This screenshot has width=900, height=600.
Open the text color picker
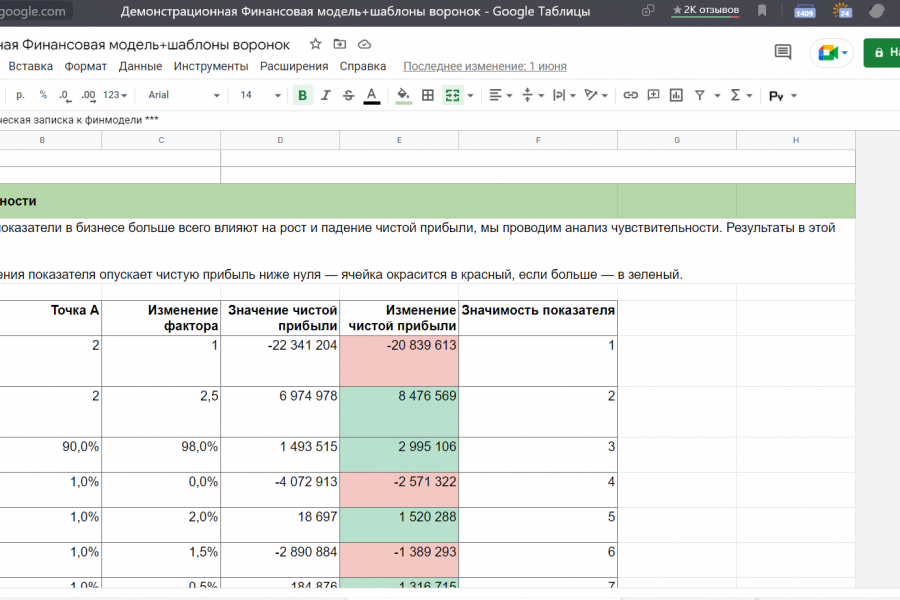371,95
